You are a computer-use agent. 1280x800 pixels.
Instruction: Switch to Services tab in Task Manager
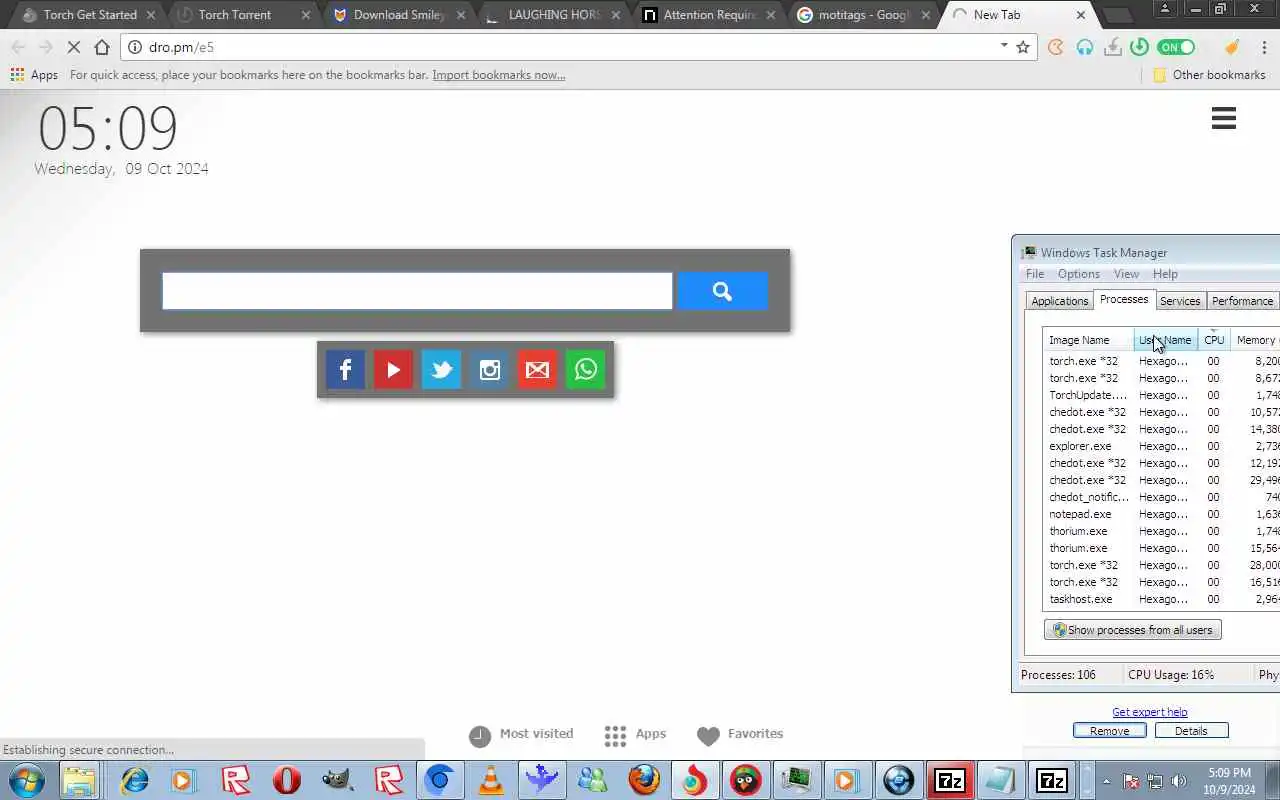click(1180, 301)
